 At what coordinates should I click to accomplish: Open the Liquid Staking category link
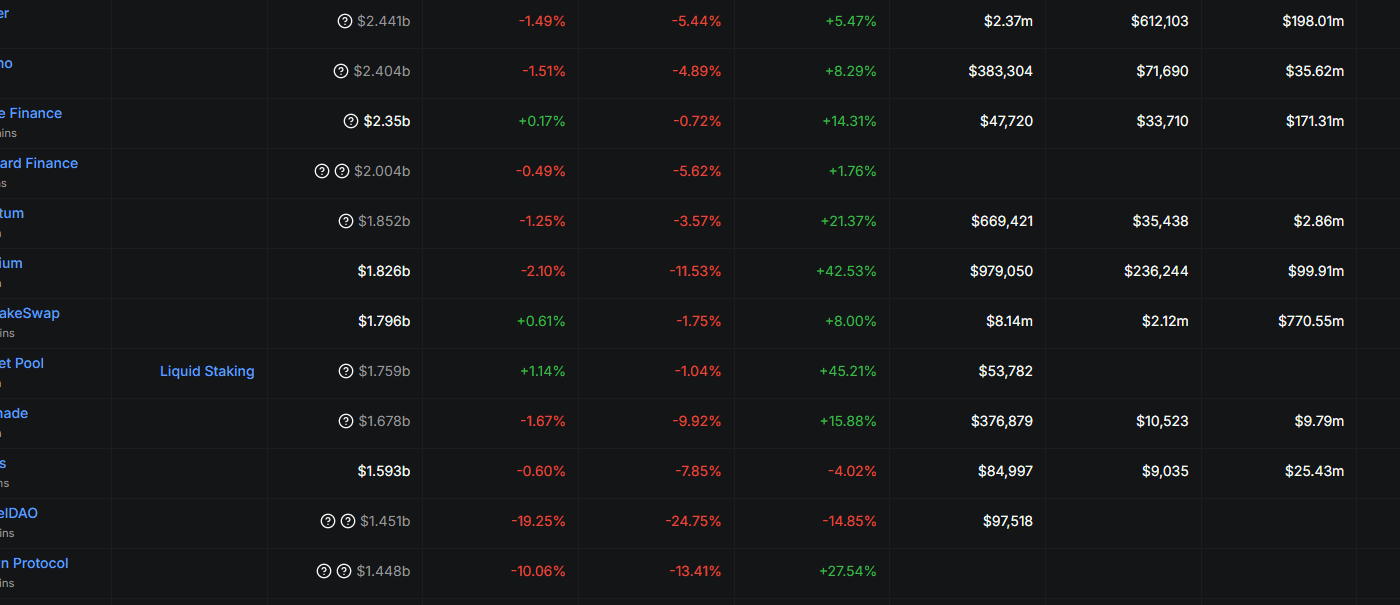coord(207,371)
